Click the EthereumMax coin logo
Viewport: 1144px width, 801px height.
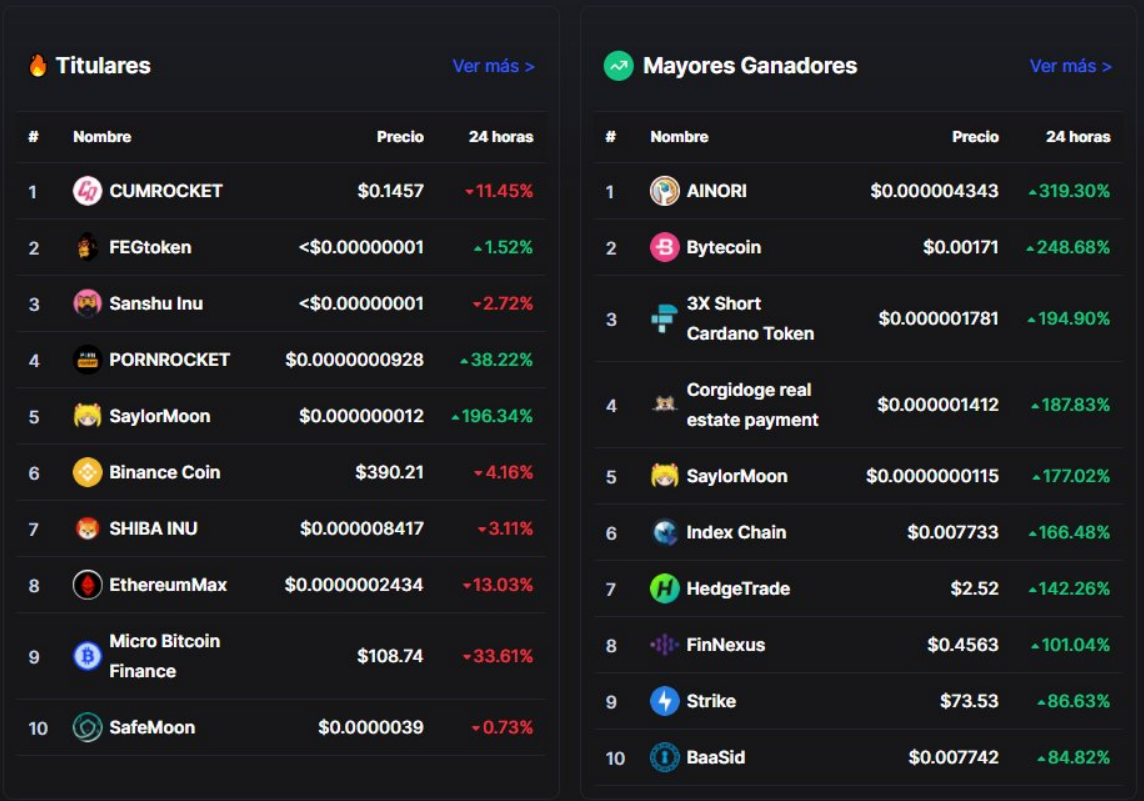(x=87, y=584)
